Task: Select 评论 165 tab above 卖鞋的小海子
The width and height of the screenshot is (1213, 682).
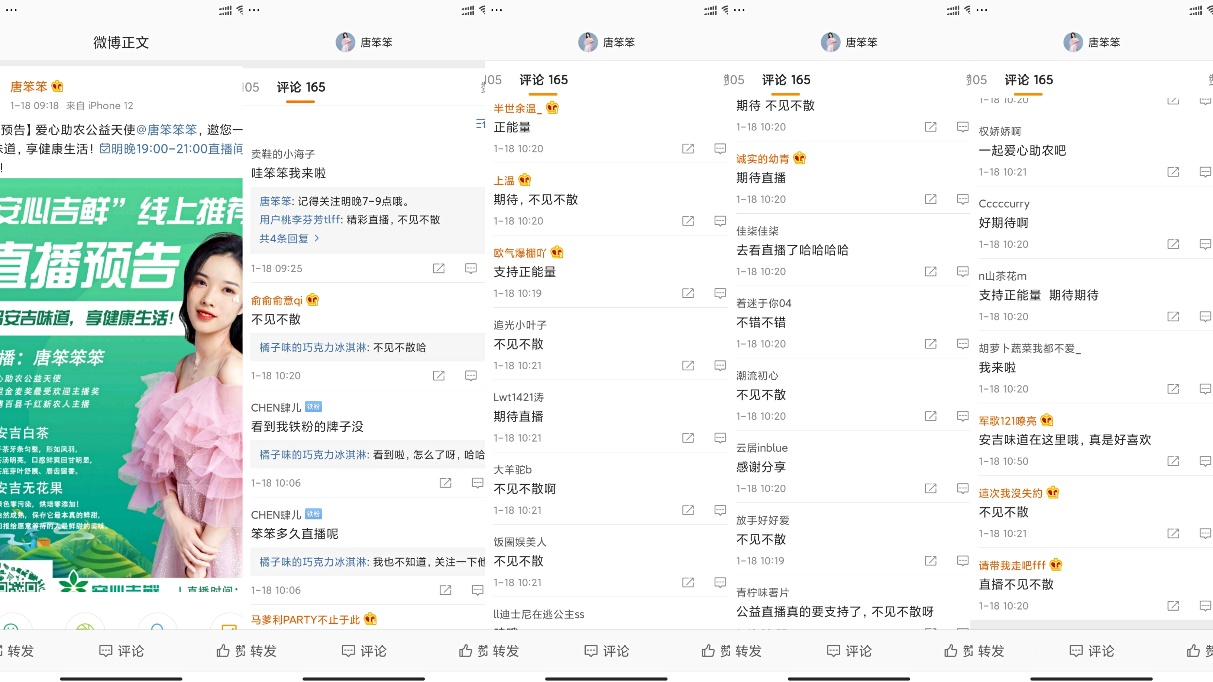Action: [x=301, y=87]
